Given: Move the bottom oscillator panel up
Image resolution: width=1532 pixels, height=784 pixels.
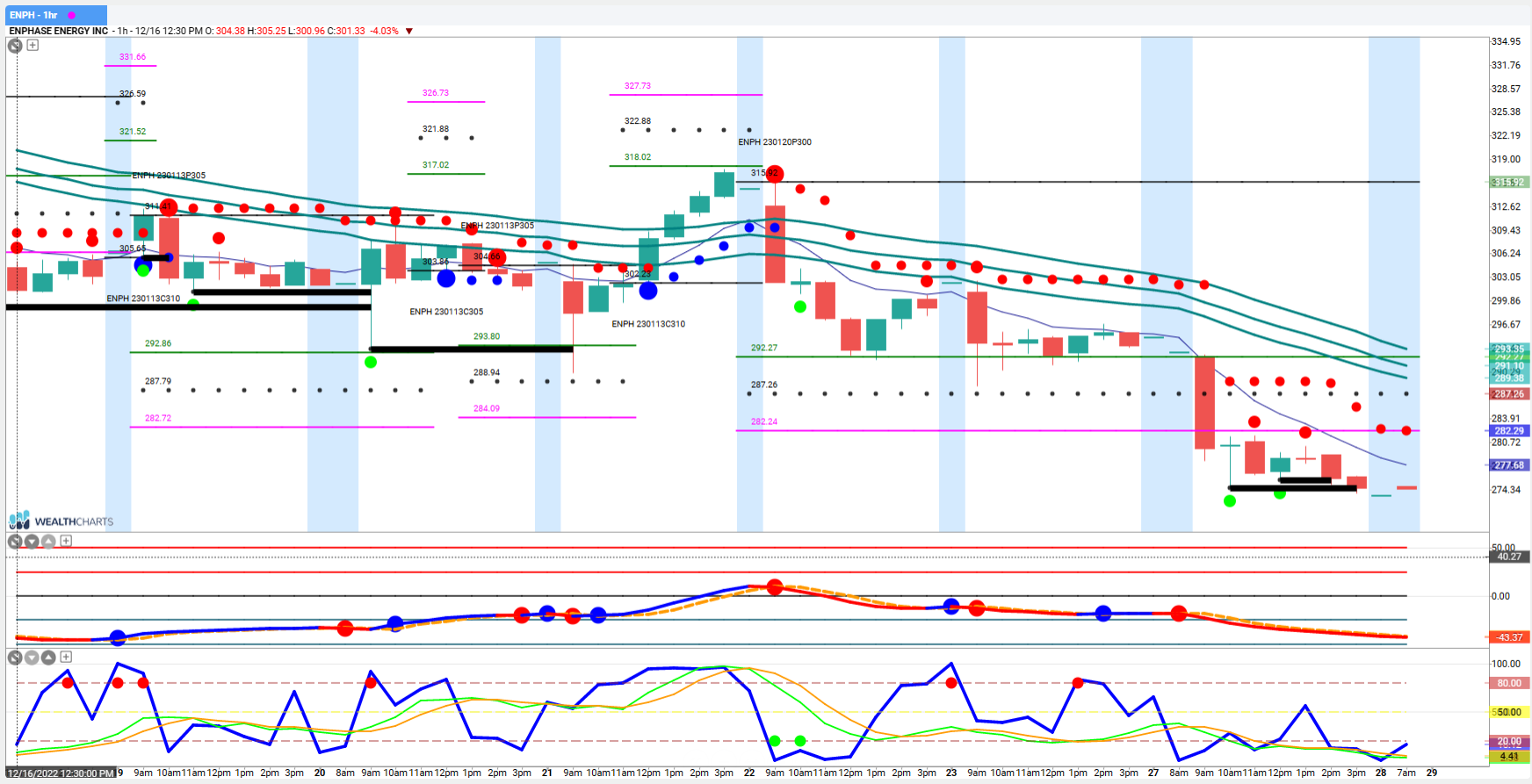Looking at the screenshot, I should 48,658.
